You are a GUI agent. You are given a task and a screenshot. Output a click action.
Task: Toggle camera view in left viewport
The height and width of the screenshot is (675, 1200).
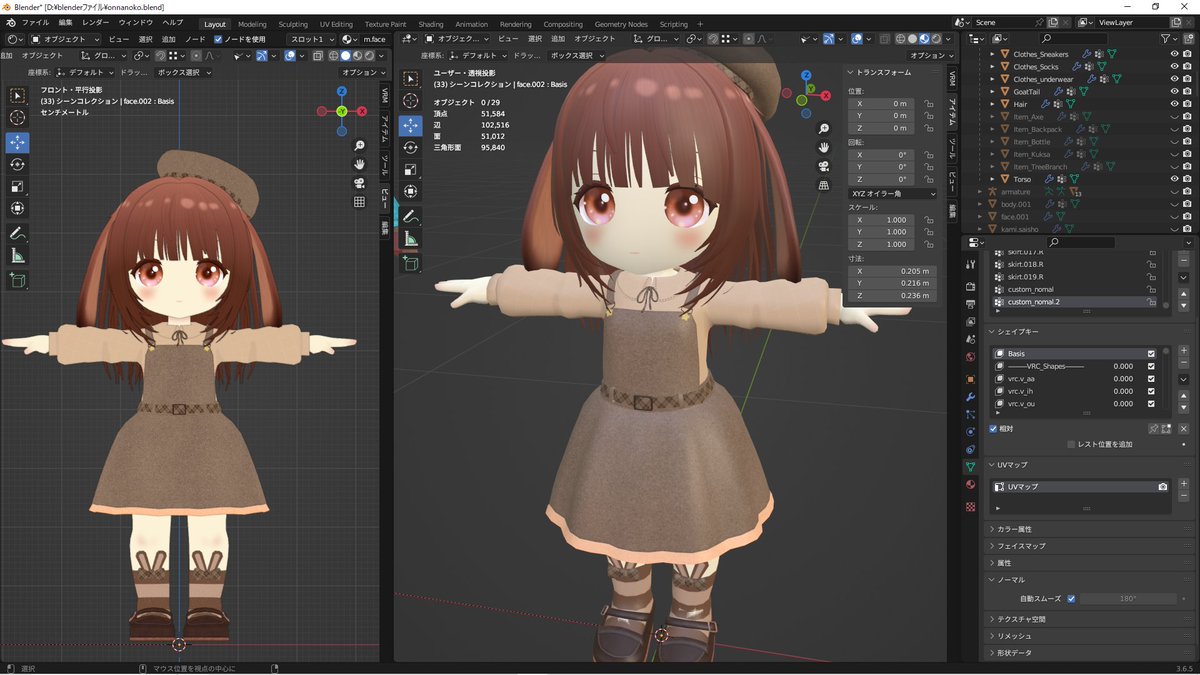[359, 183]
